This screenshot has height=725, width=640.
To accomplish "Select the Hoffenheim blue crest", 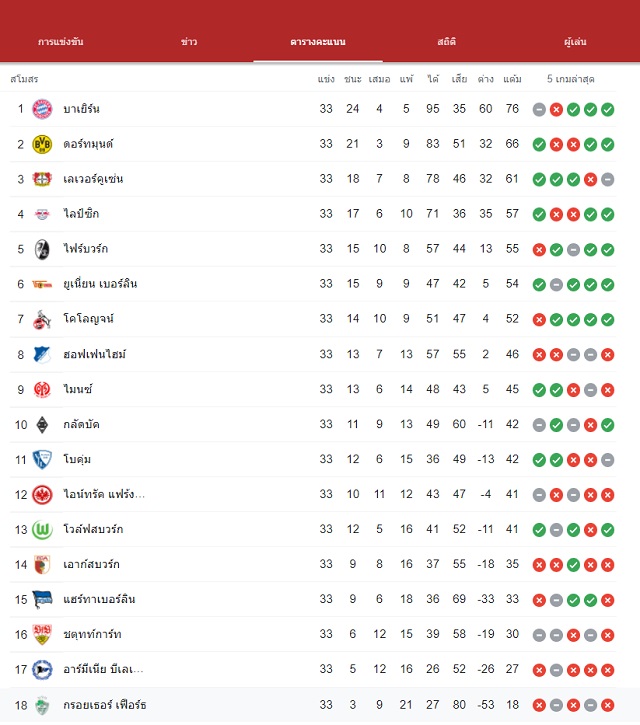I will click(x=42, y=355).
